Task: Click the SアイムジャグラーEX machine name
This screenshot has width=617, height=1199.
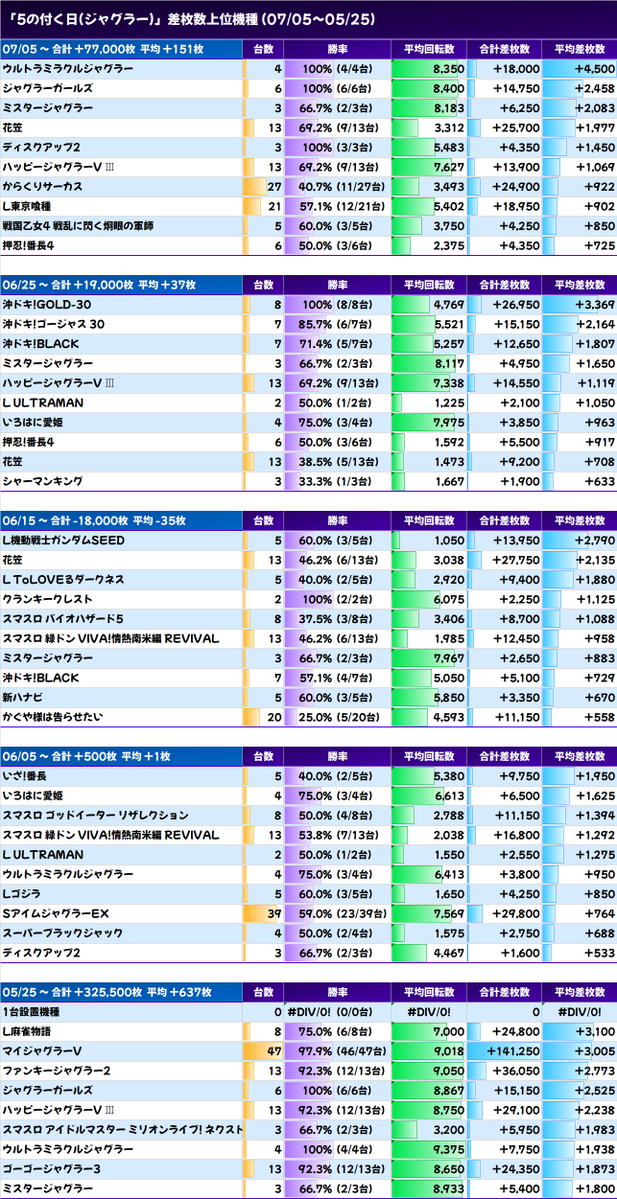Action: (57, 914)
